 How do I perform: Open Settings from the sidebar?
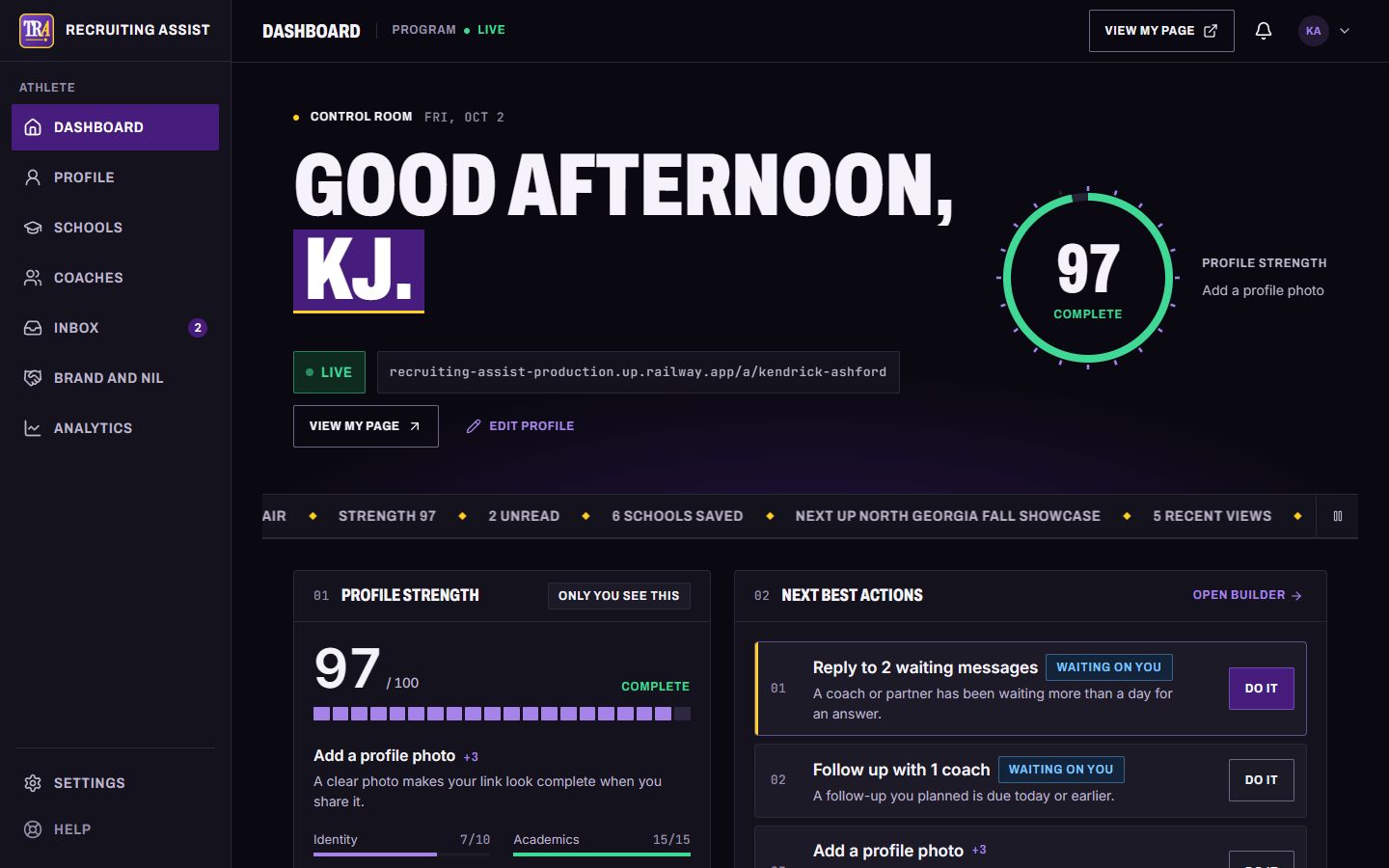click(116, 783)
